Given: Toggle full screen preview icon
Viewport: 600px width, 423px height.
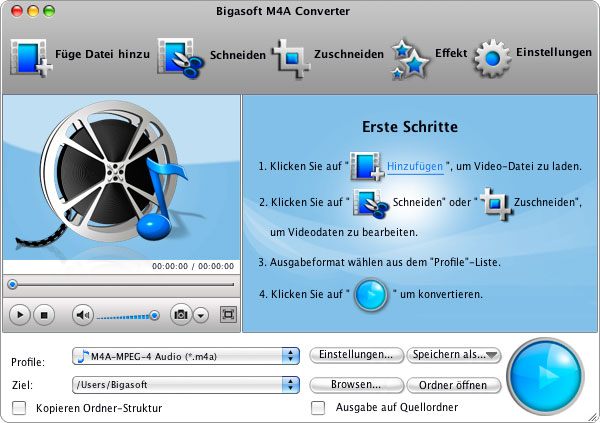Looking at the screenshot, I should tap(228, 315).
